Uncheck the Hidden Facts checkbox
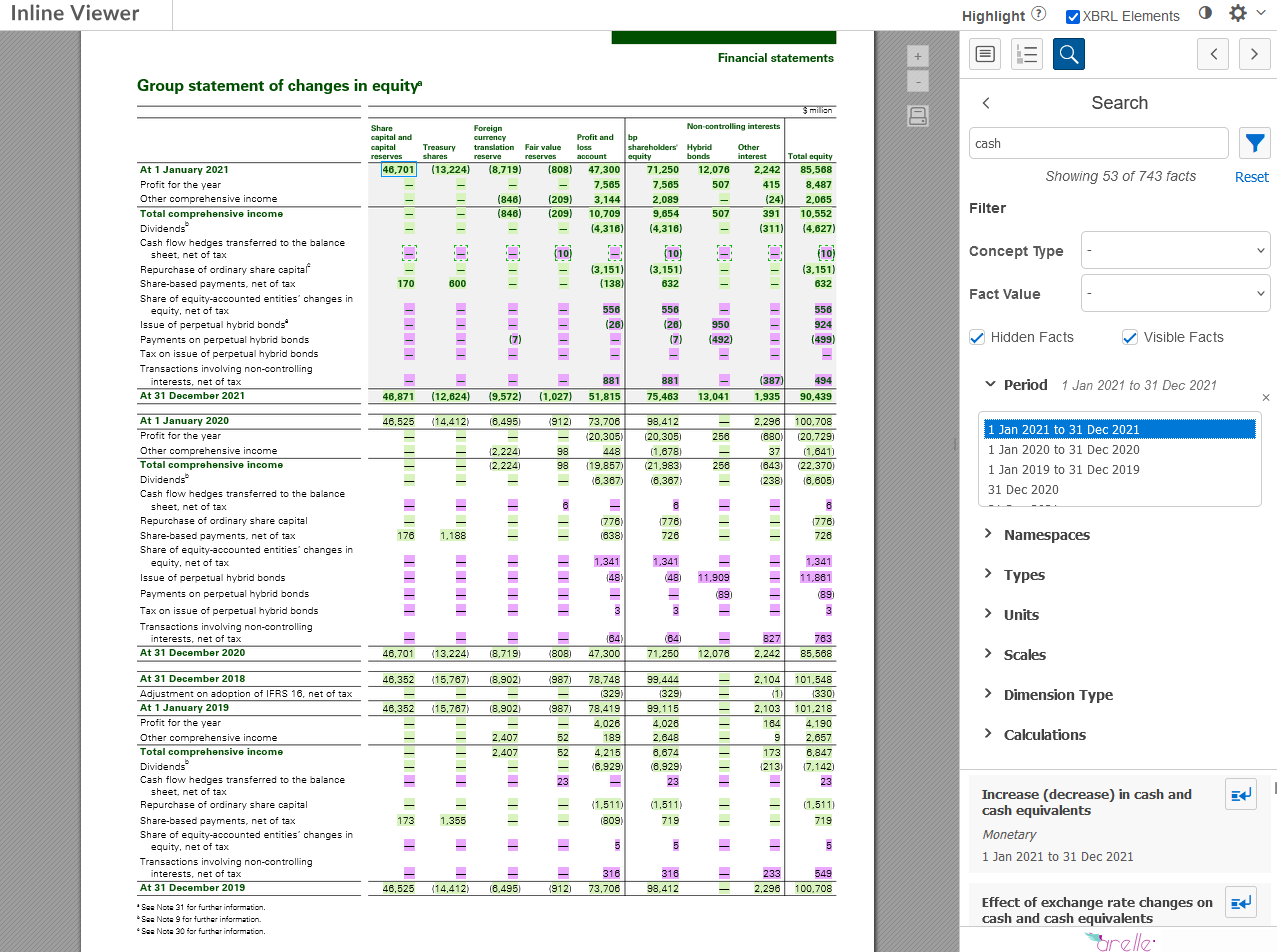The height and width of the screenshot is (952, 1277). [x=978, y=337]
